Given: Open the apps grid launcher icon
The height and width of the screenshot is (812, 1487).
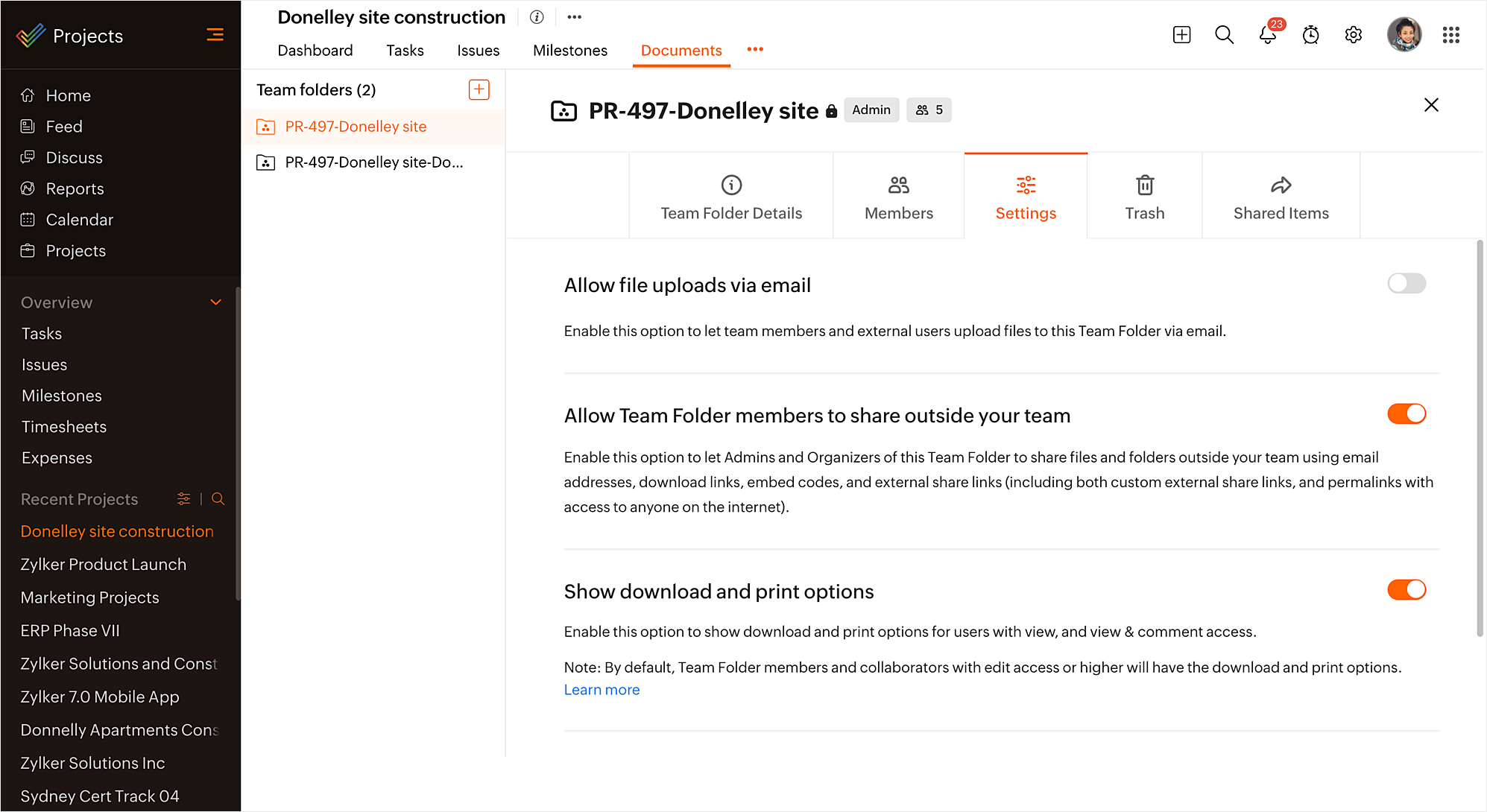Looking at the screenshot, I should pyautogui.click(x=1450, y=35).
